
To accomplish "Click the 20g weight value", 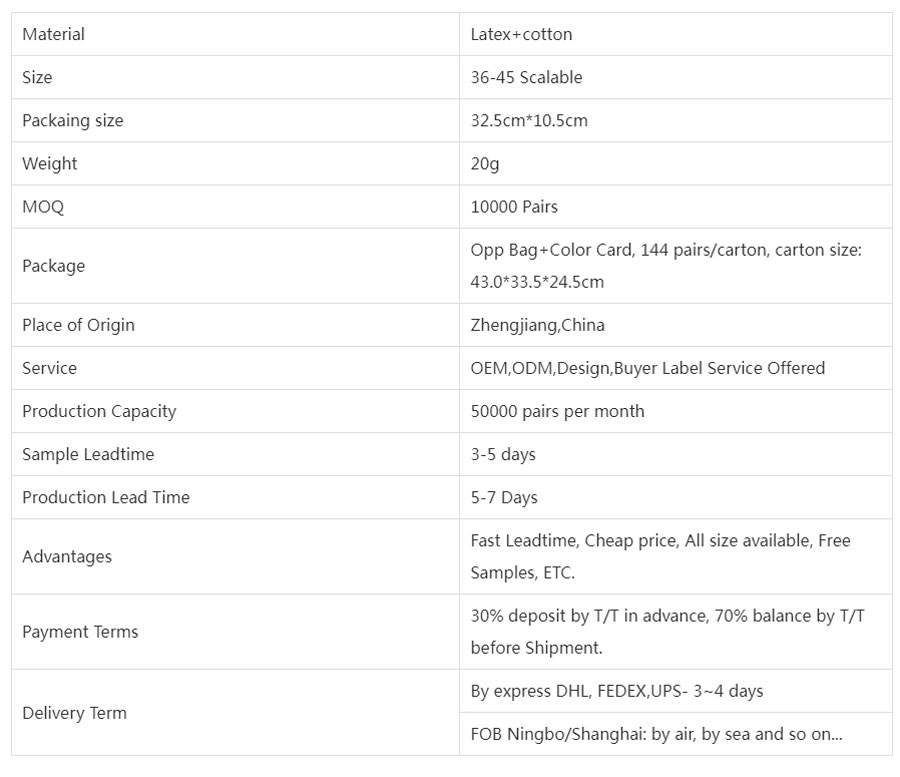I will tap(485, 164).
